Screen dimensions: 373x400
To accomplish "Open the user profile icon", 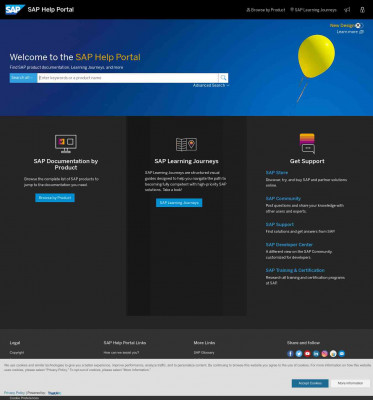I will coord(362,10).
